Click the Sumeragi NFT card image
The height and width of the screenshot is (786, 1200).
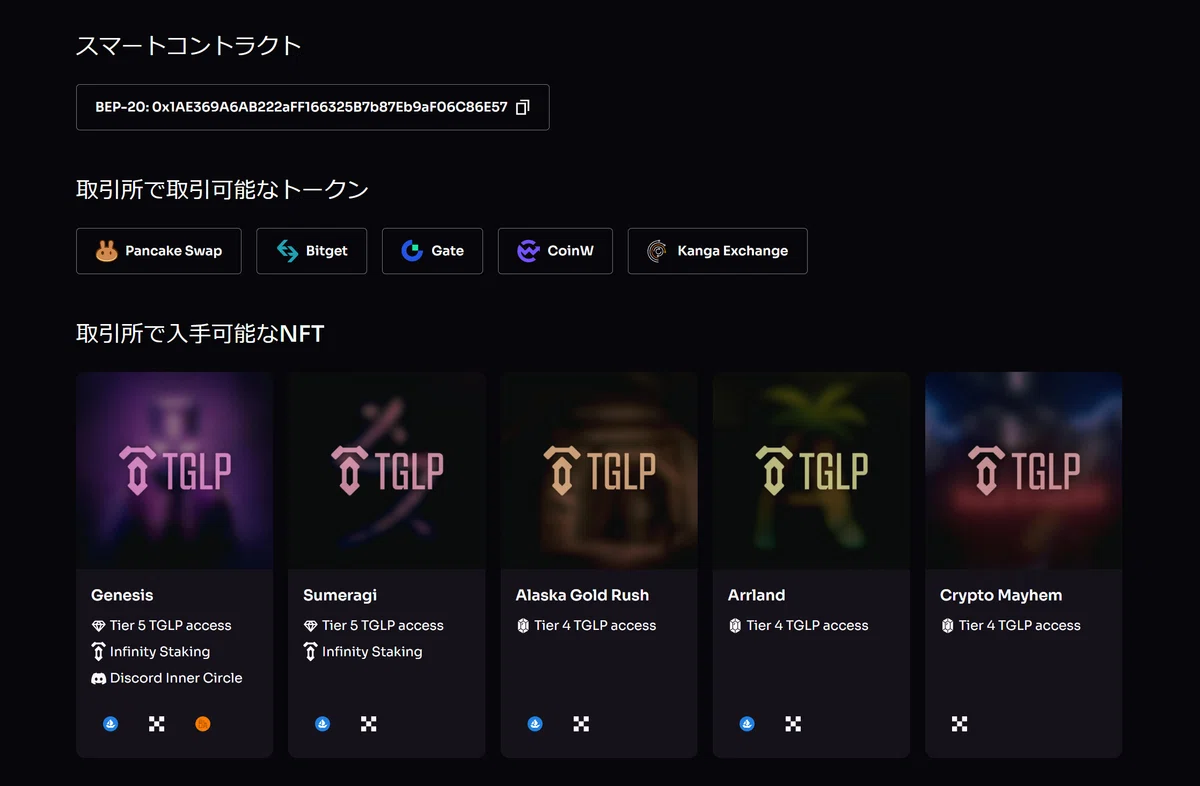[x=387, y=471]
